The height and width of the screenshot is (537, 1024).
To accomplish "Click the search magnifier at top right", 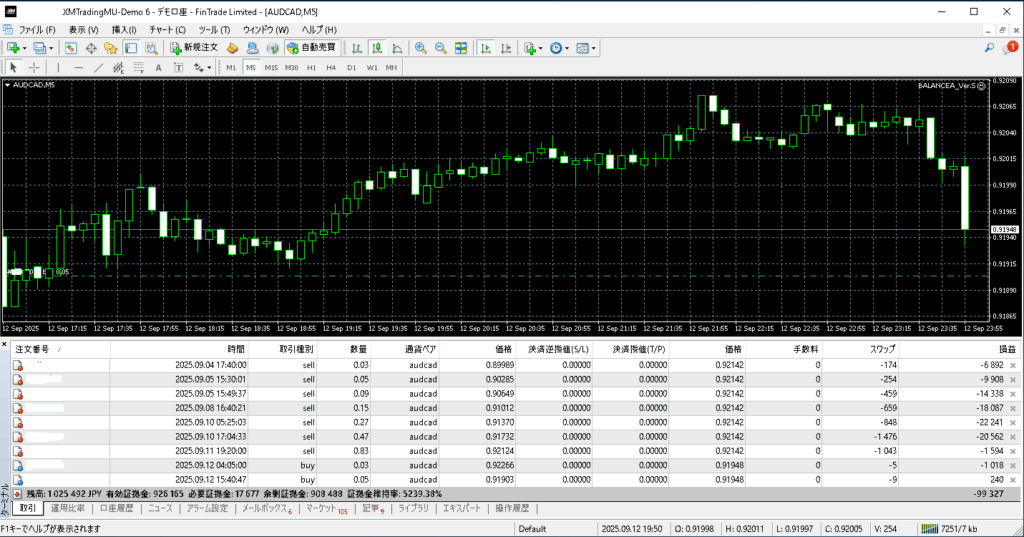I will (x=989, y=47).
